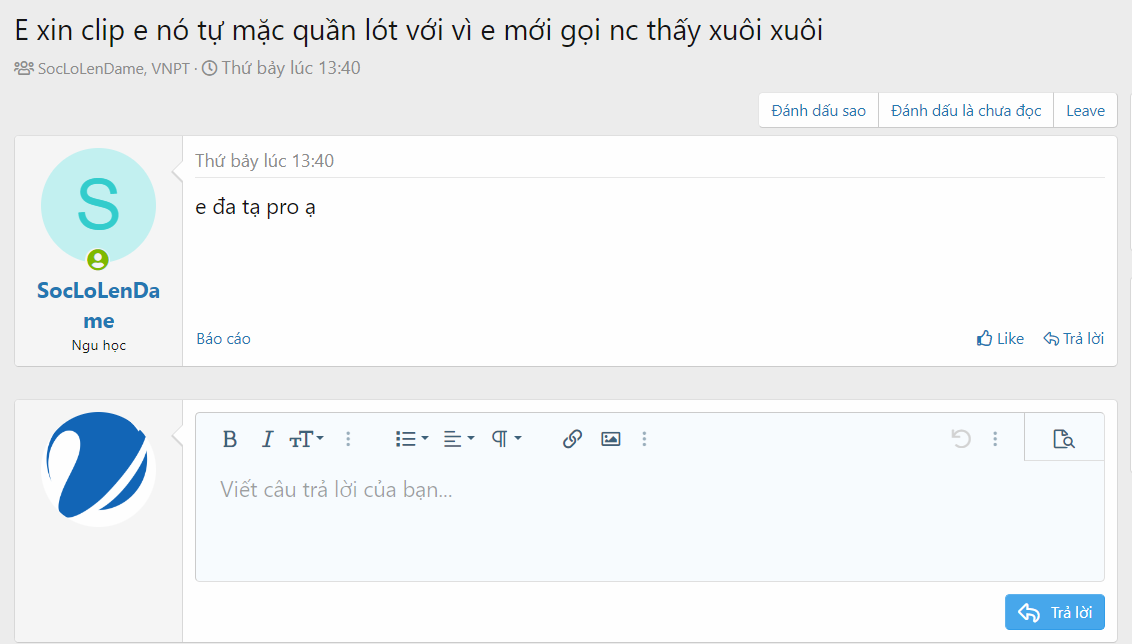
Task: Open more options beside undo icon
Action: pos(995,439)
